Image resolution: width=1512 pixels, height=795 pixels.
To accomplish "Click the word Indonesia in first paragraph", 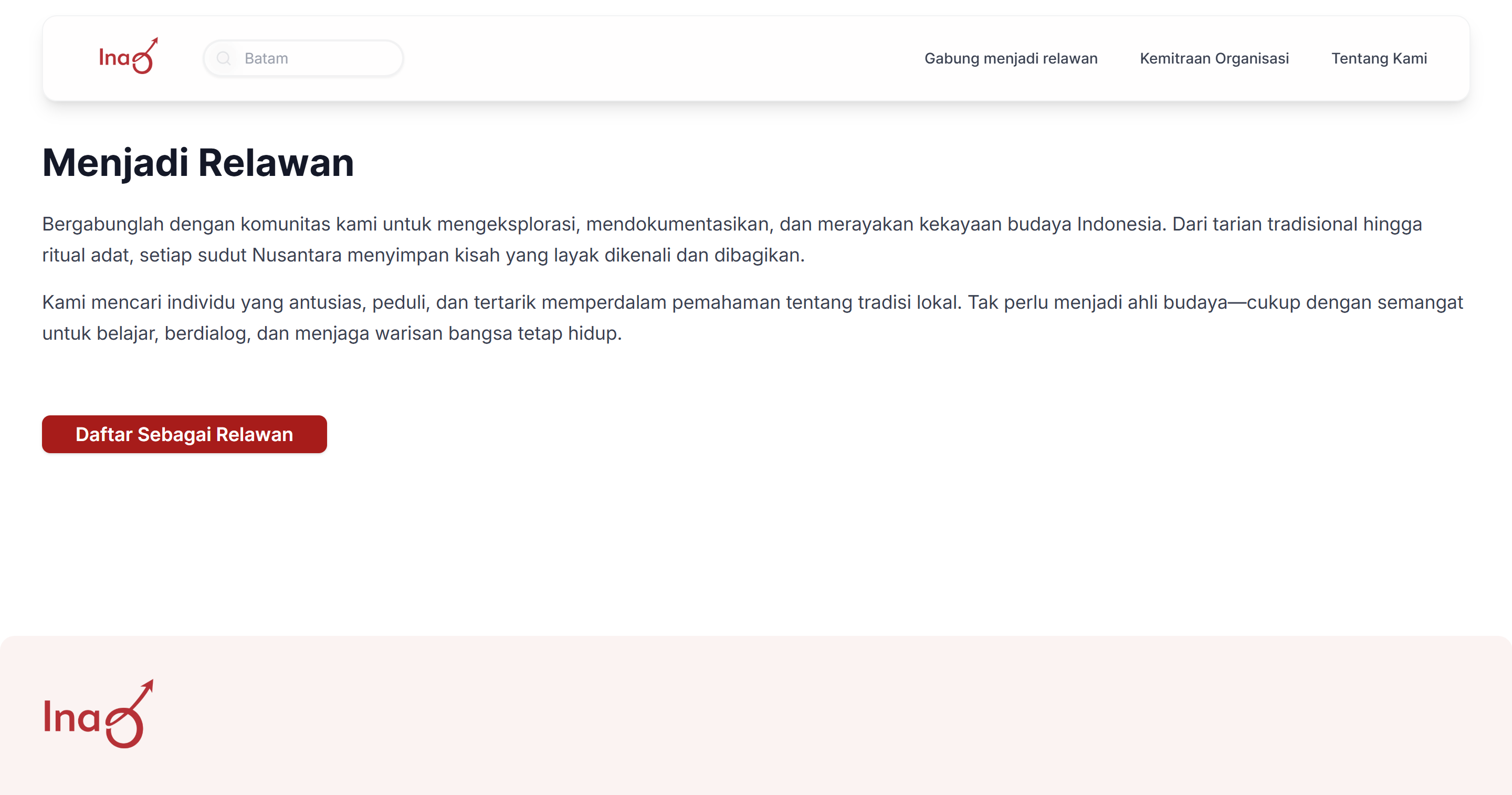I will [x=1120, y=224].
